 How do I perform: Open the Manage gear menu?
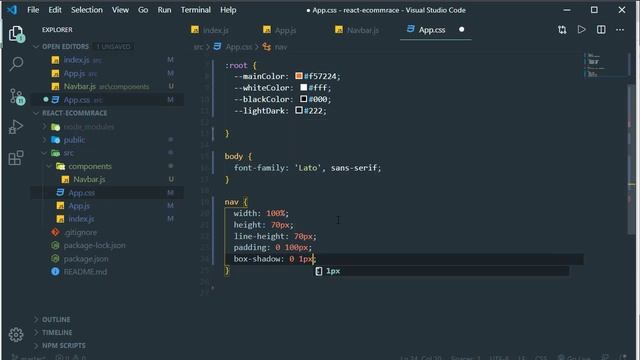click(16, 335)
